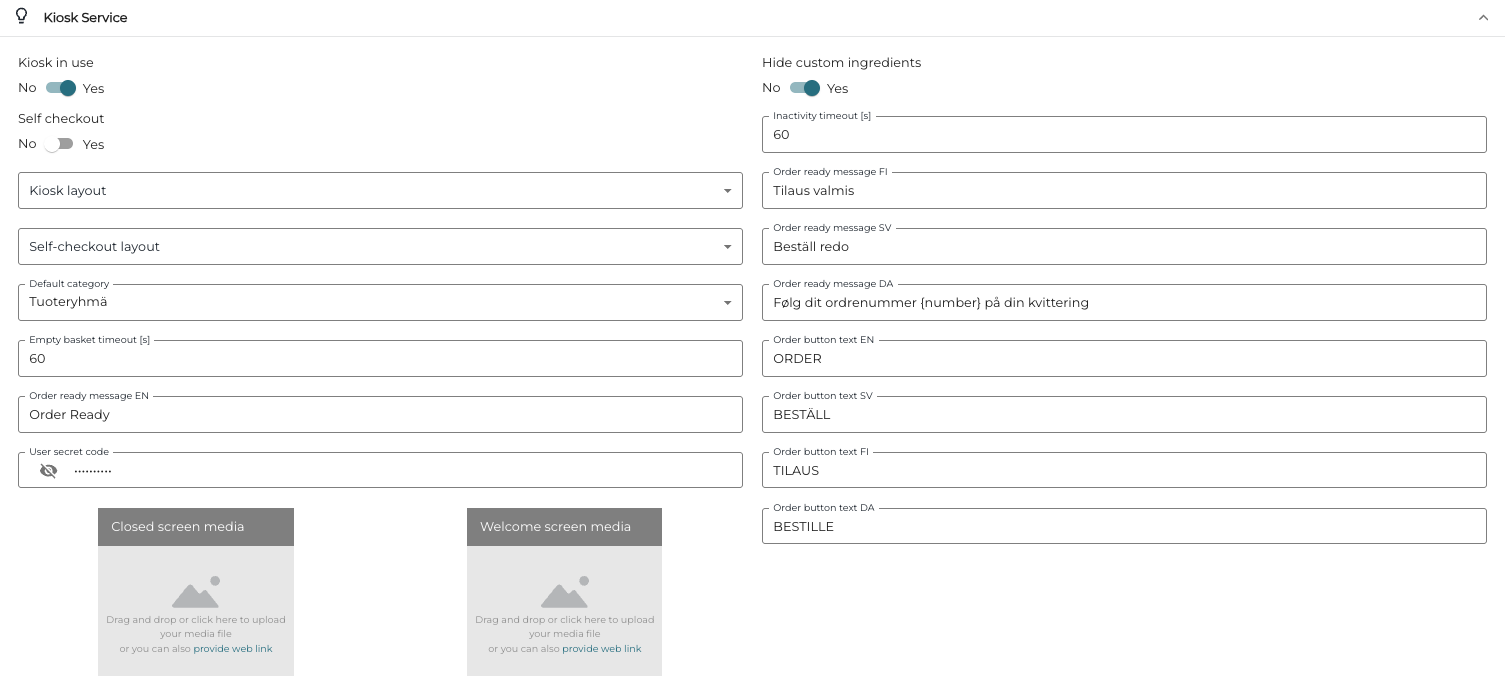This screenshot has width=1505, height=696.
Task: Edit the Order ready message EN field
Action: (380, 414)
